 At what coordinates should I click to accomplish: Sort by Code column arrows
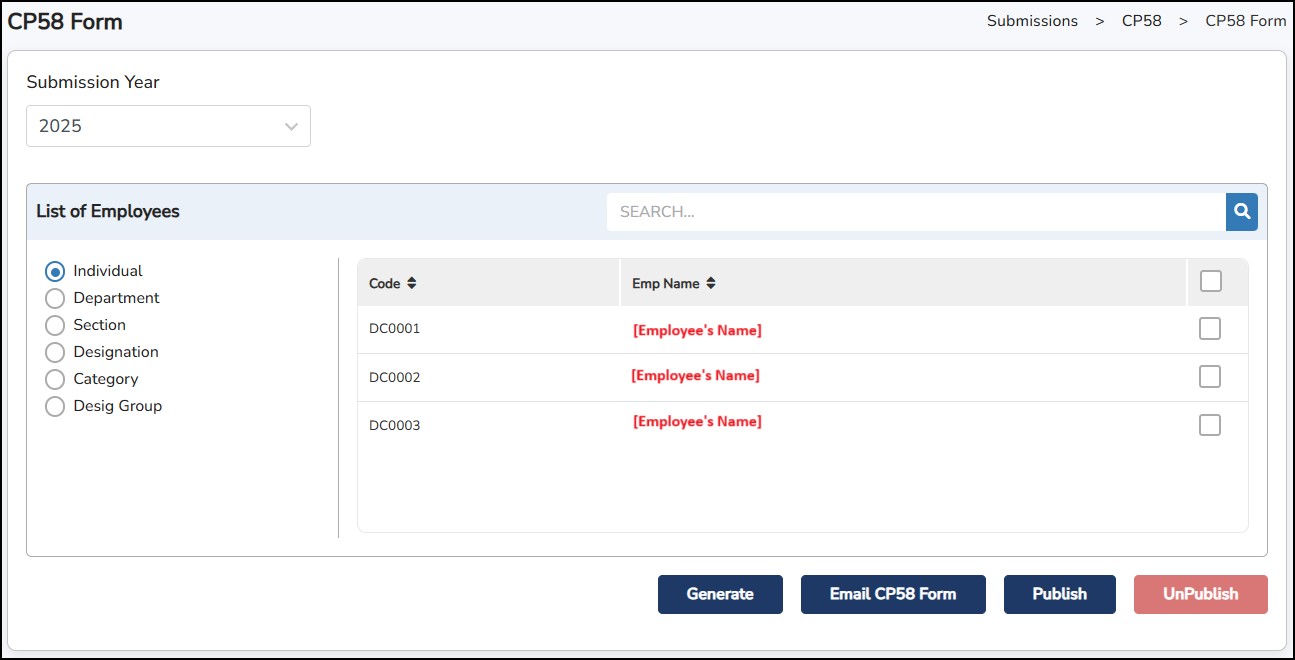point(411,284)
